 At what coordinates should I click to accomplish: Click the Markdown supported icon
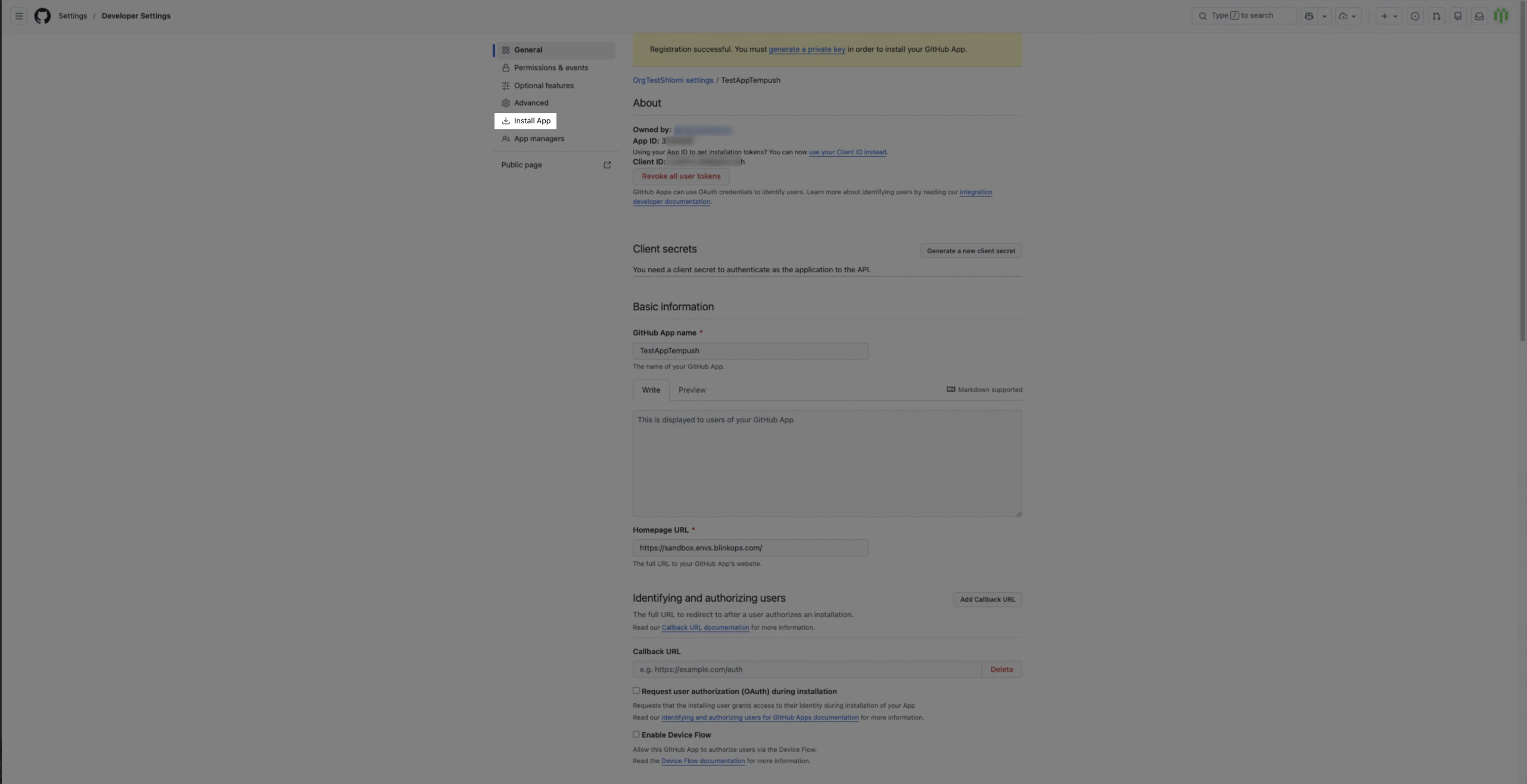[x=951, y=390]
